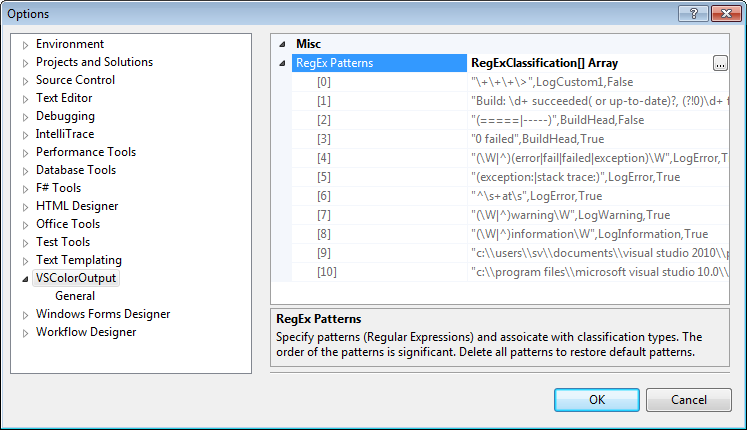Screen dimensions: 747x430
Task: Open the Projects and Solutions category
Action: [94, 62]
